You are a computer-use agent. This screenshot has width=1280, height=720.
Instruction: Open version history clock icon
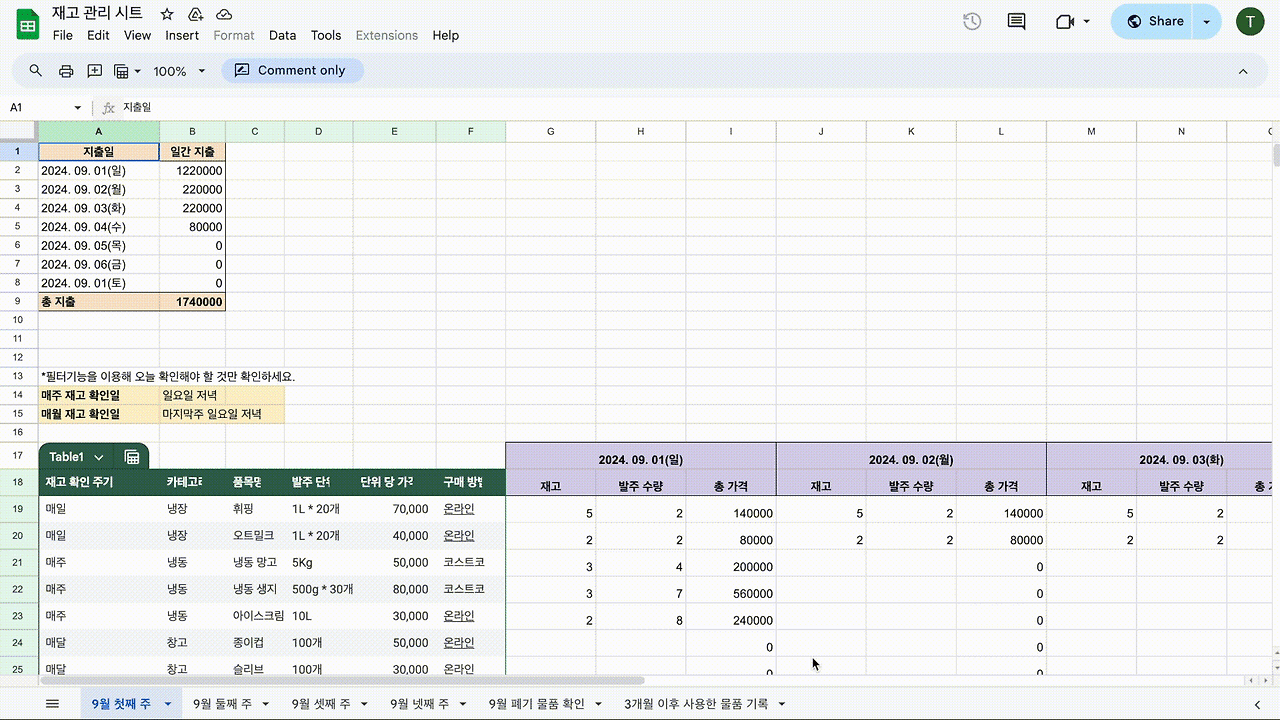click(971, 22)
